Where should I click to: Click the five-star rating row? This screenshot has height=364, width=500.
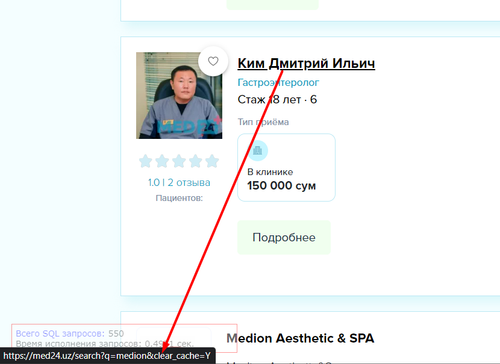click(x=179, y=161)
